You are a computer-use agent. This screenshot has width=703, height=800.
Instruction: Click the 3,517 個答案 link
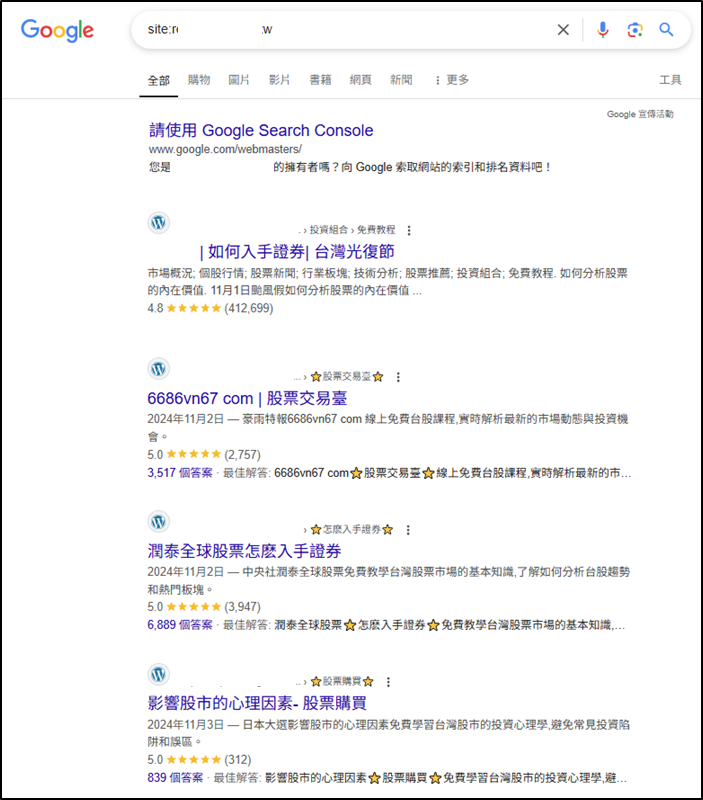point(179,472)
